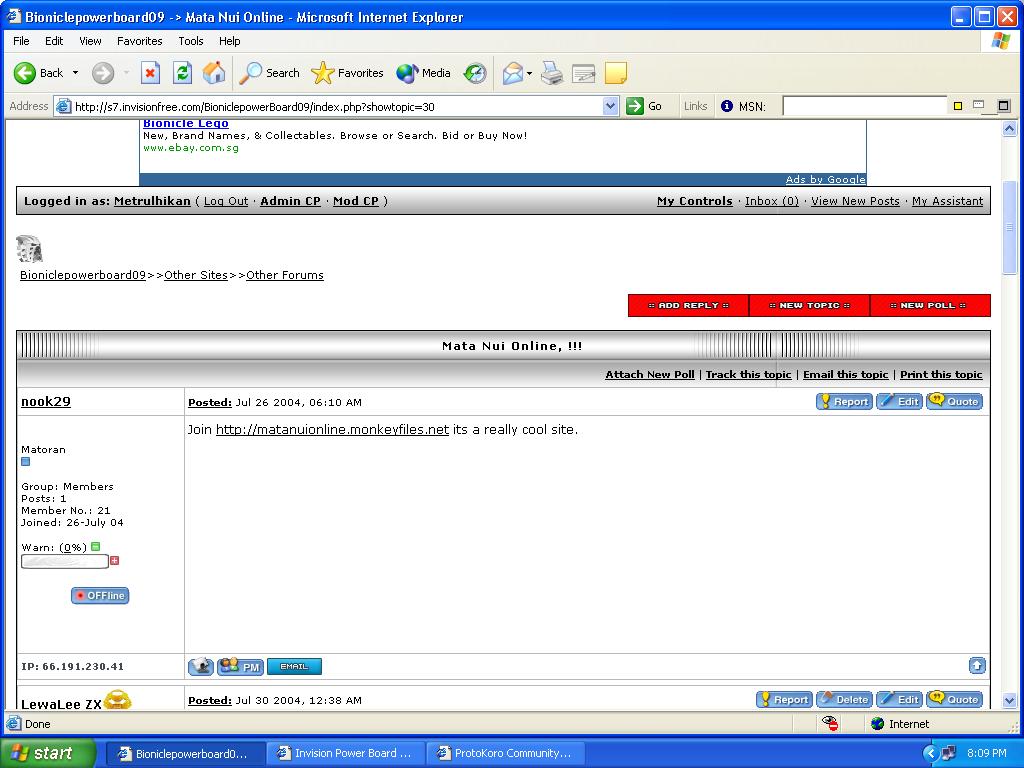
Task: Switch to the ProtoKoro Community taskbar window
Action: click(x=506, y=753)
